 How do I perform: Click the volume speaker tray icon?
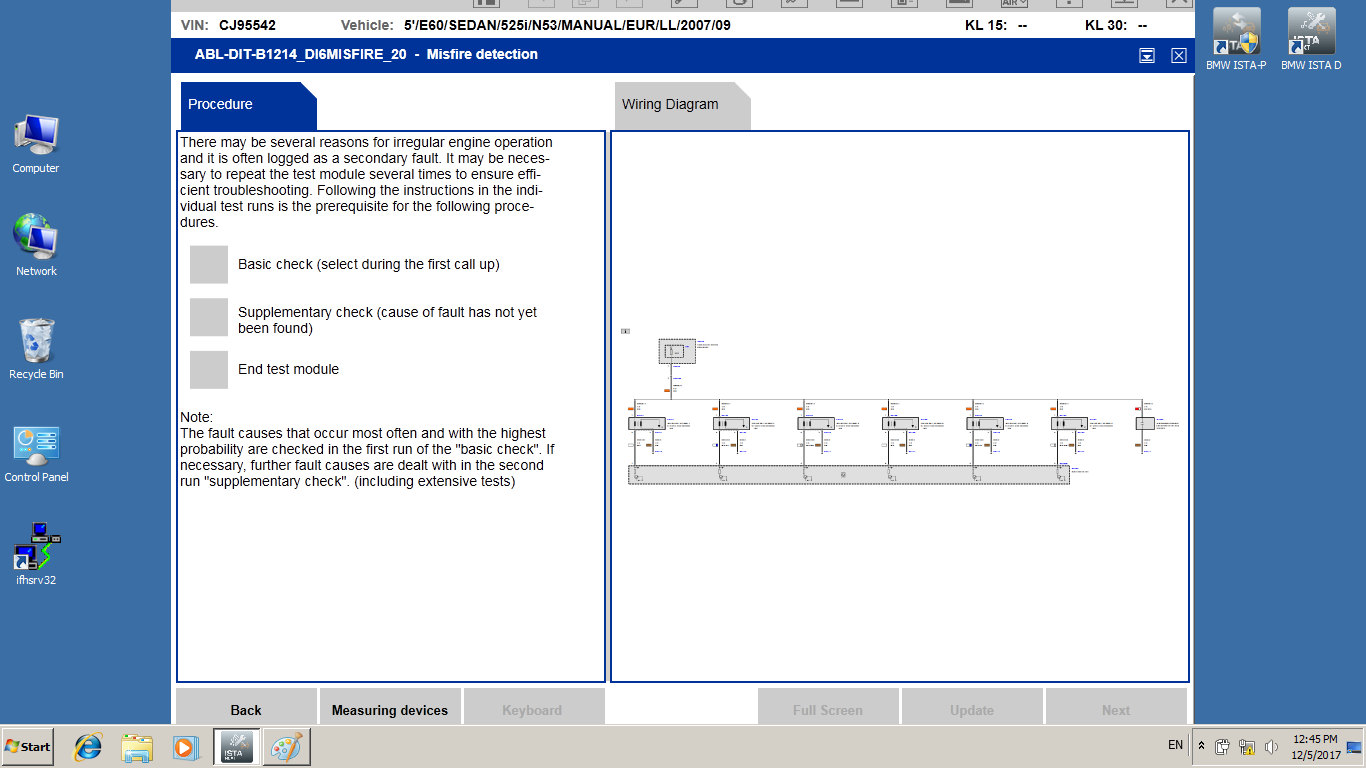[x=1271, y=747]
